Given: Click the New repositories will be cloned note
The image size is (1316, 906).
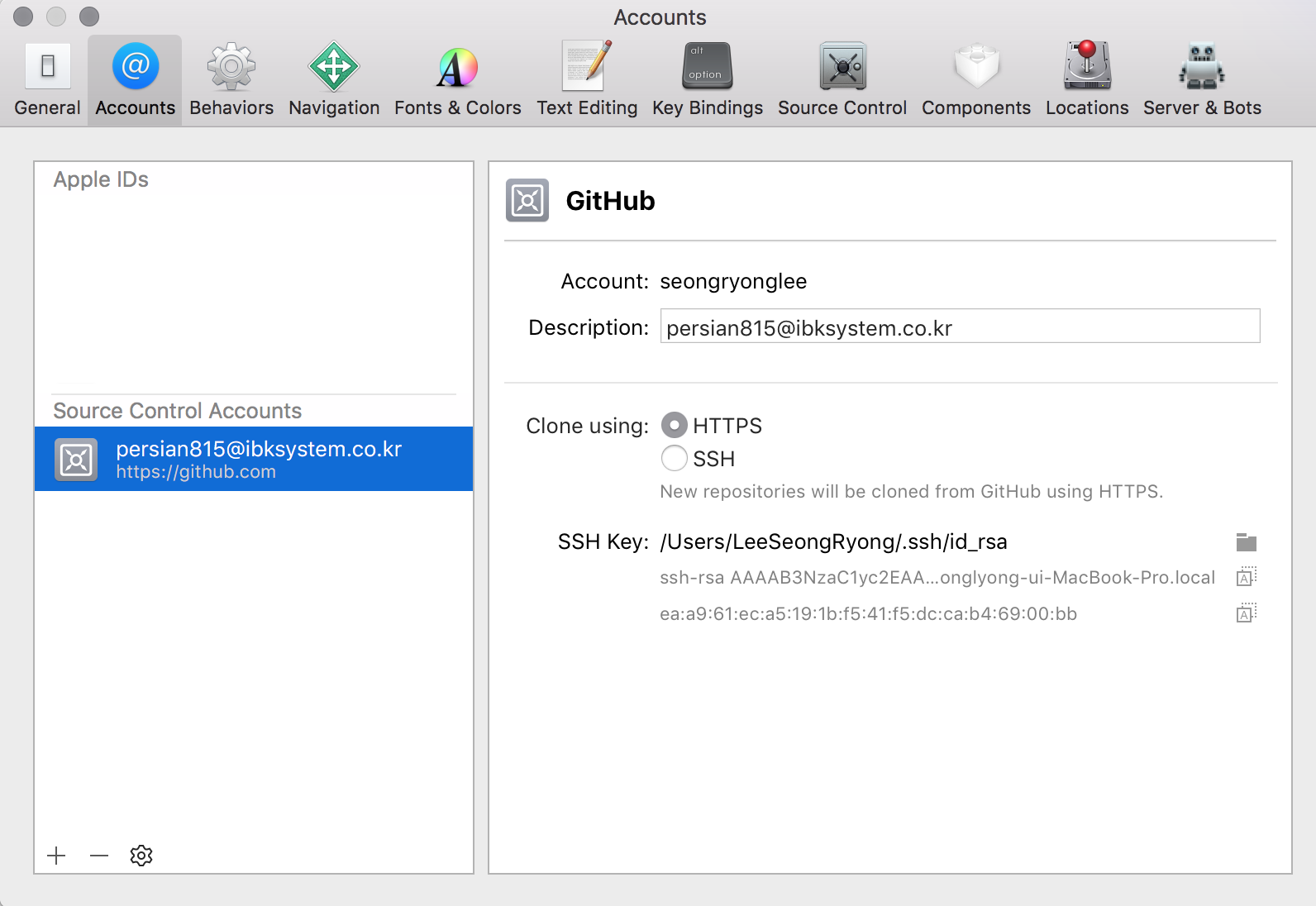Looking at the screenshot, I should 911,492.
